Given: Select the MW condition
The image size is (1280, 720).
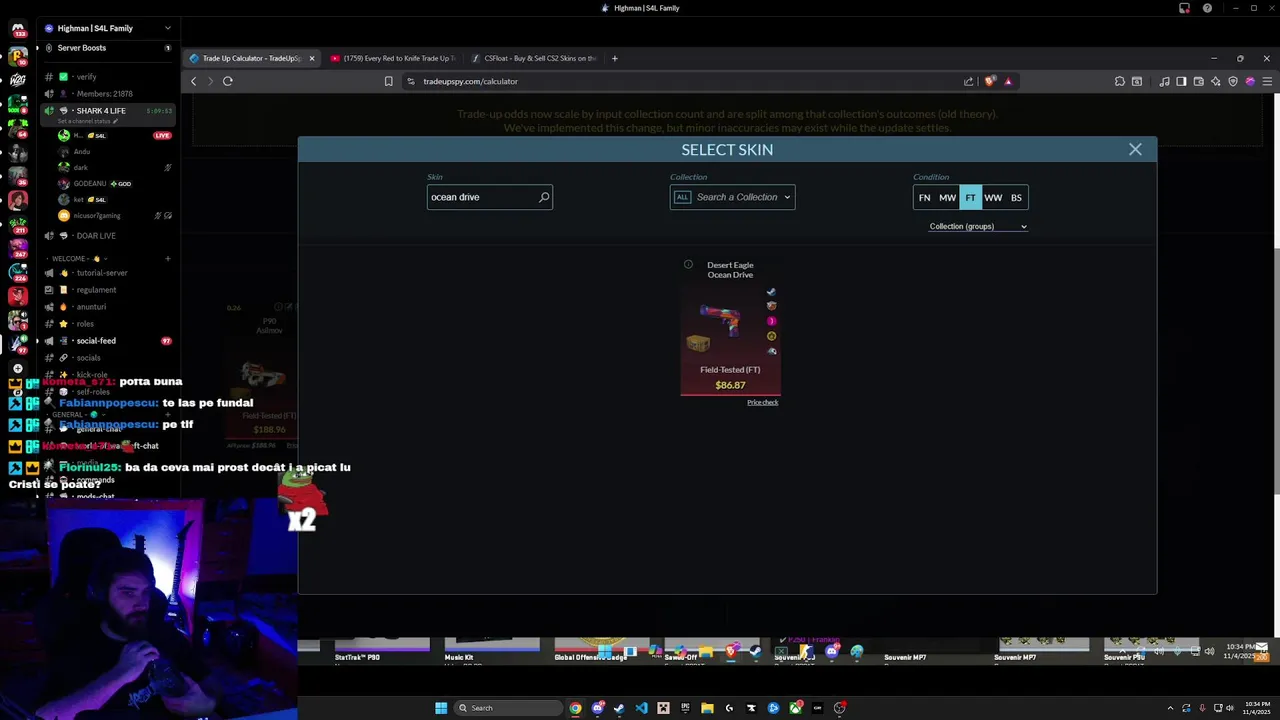Looking at the screenshot, I should 947,198.
